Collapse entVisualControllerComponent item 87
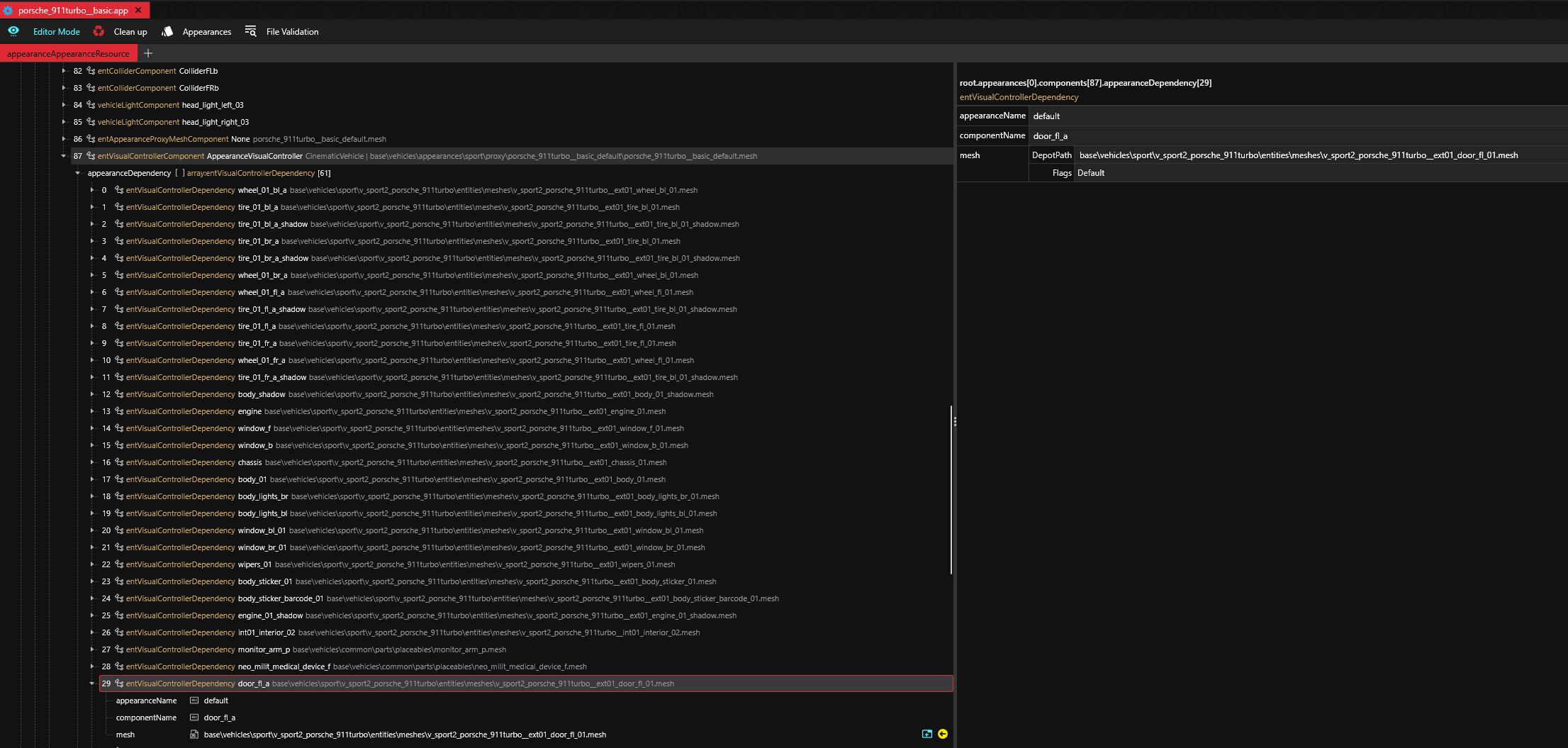Image resolution: width=1568 pixels, height=748 pixels. pos(64,156)
